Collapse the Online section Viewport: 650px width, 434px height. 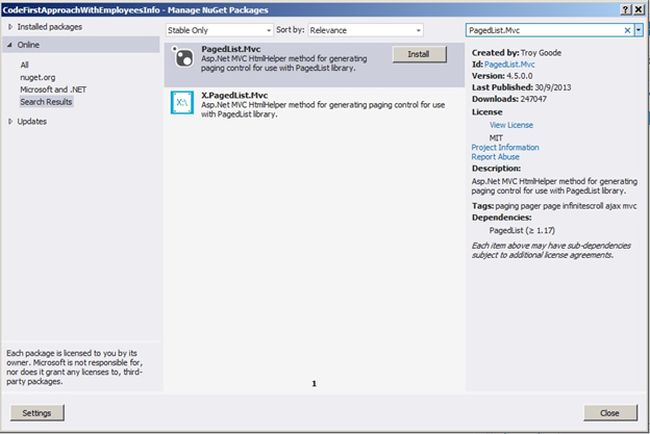(10, 45)
